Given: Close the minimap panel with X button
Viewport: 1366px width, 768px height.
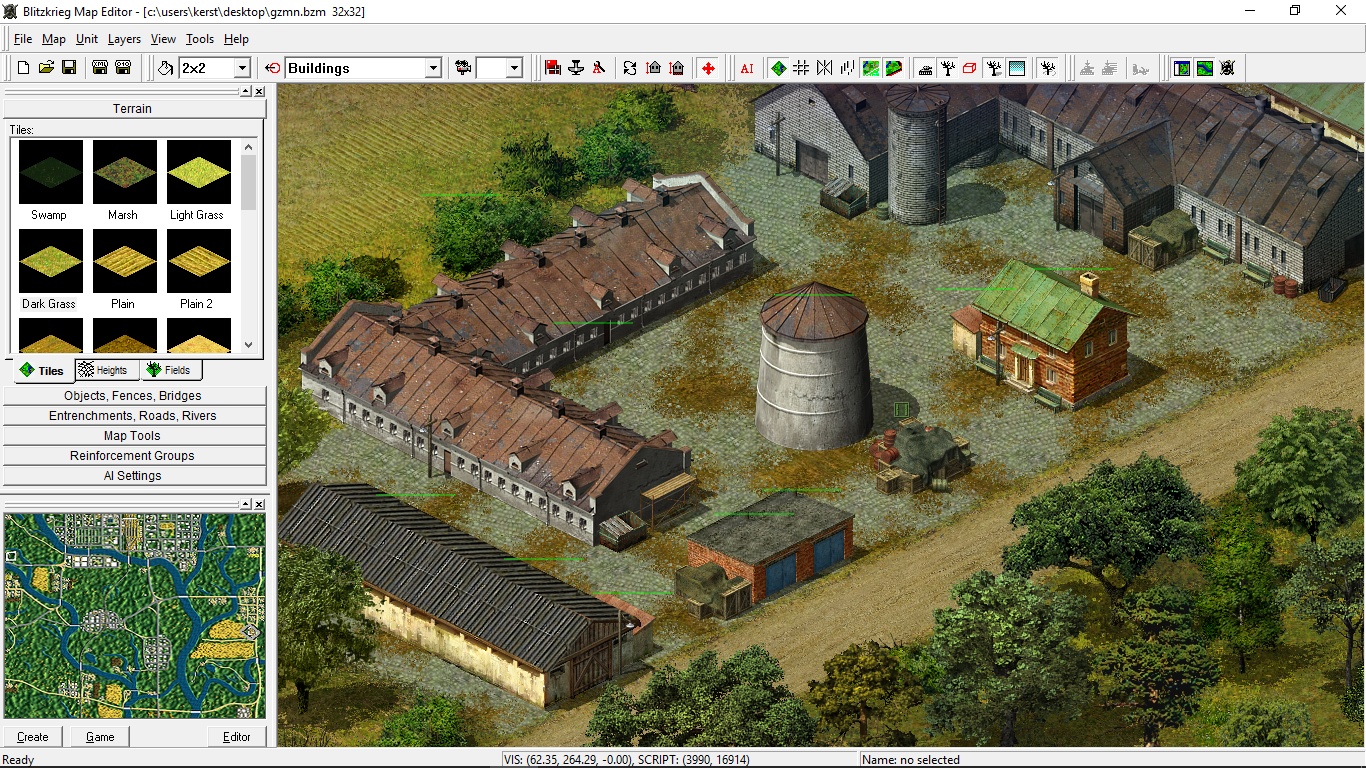Looking at the screenshot, I should [x=259, y=504].
